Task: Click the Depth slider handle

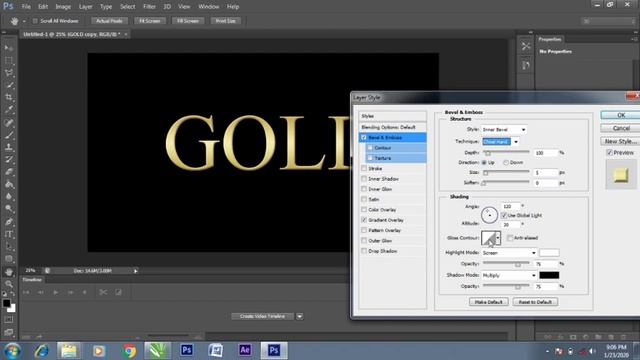Action: tap(487, 153)
